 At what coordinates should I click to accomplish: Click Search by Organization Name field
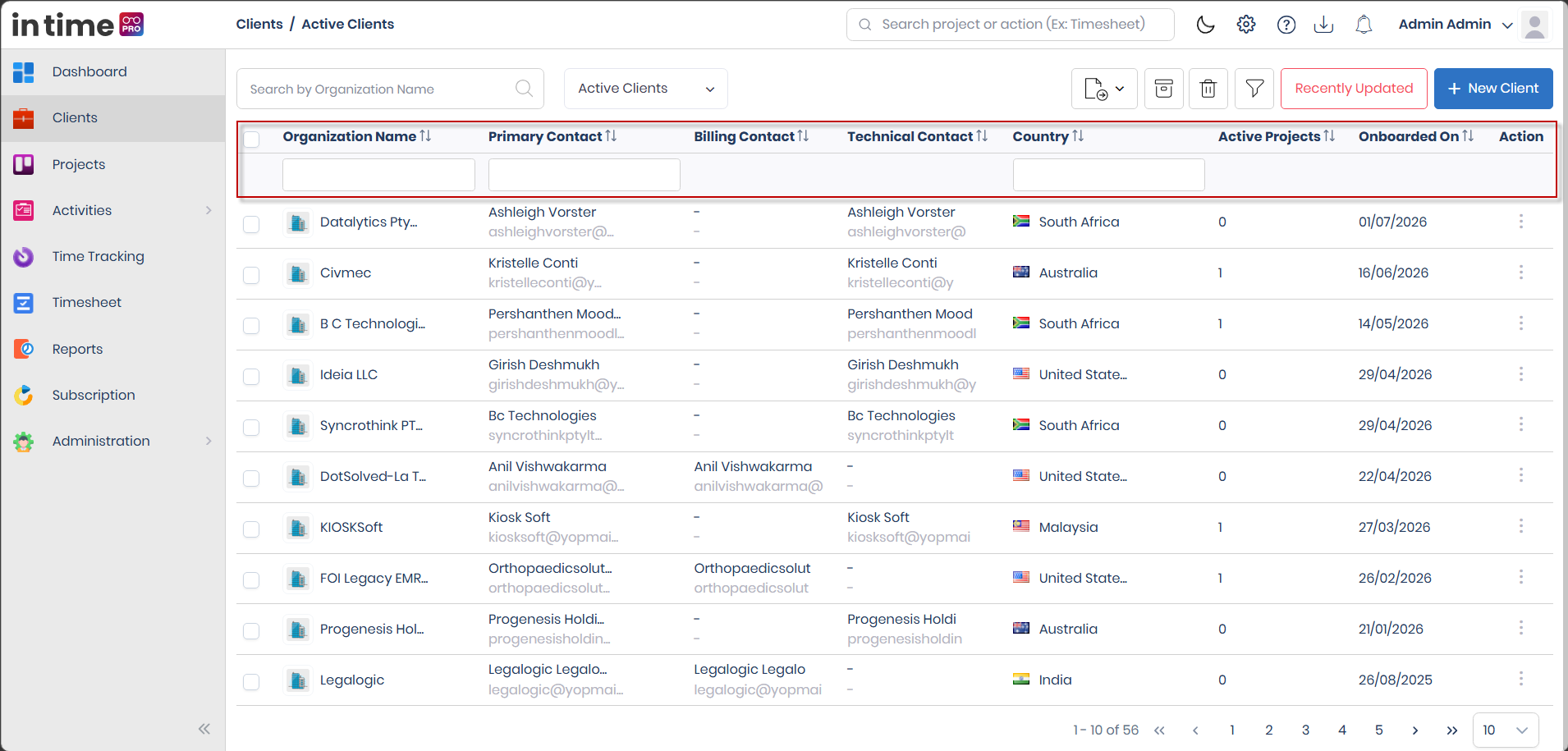tap(390, 89)
